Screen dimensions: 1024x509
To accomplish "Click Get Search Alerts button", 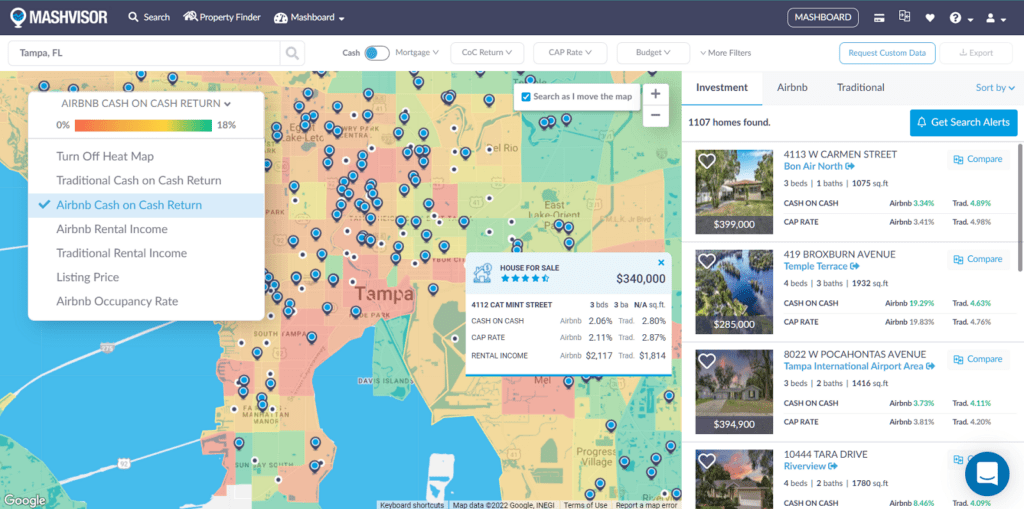I will point(962,122).
